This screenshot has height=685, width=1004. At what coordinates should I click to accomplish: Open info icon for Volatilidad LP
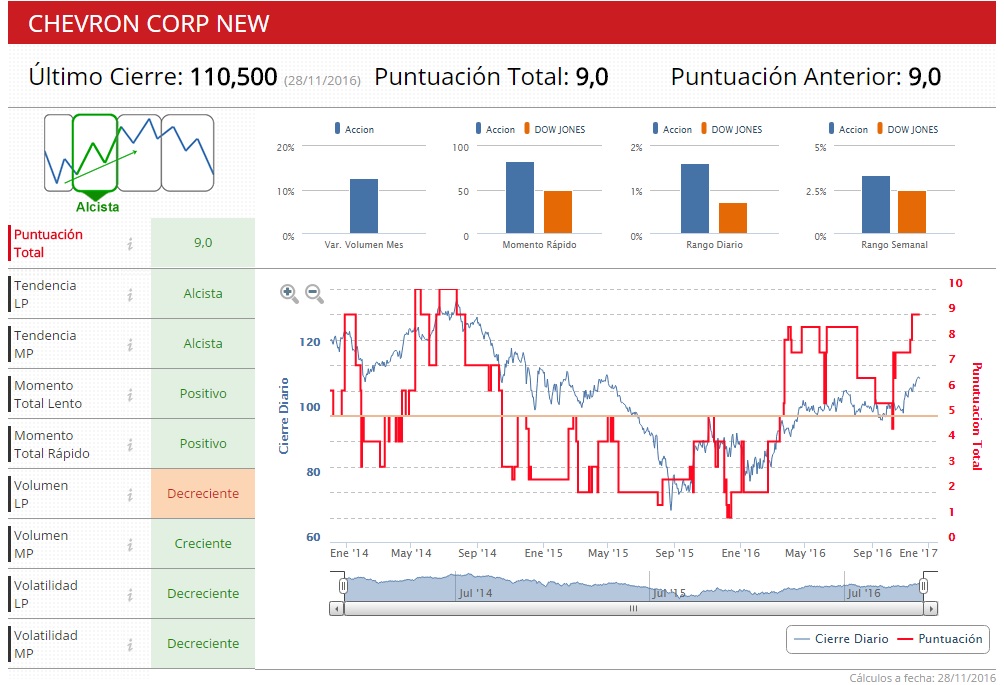click(x=130, y=594)
